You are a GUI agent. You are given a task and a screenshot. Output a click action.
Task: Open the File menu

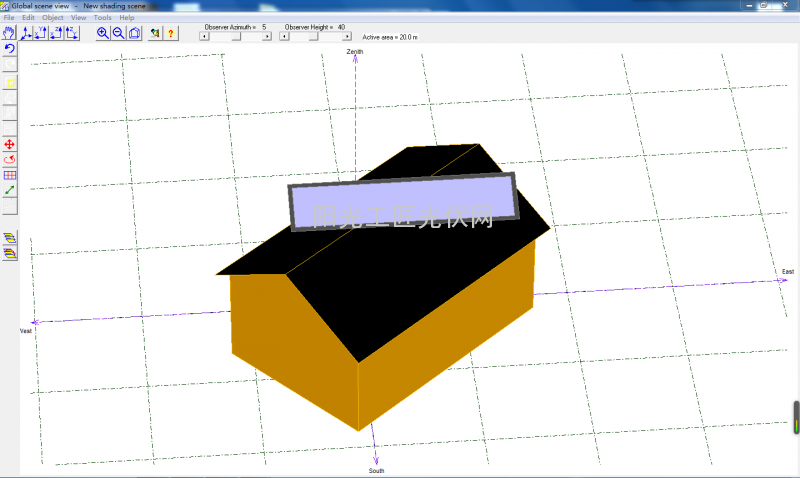coord(10,18)
